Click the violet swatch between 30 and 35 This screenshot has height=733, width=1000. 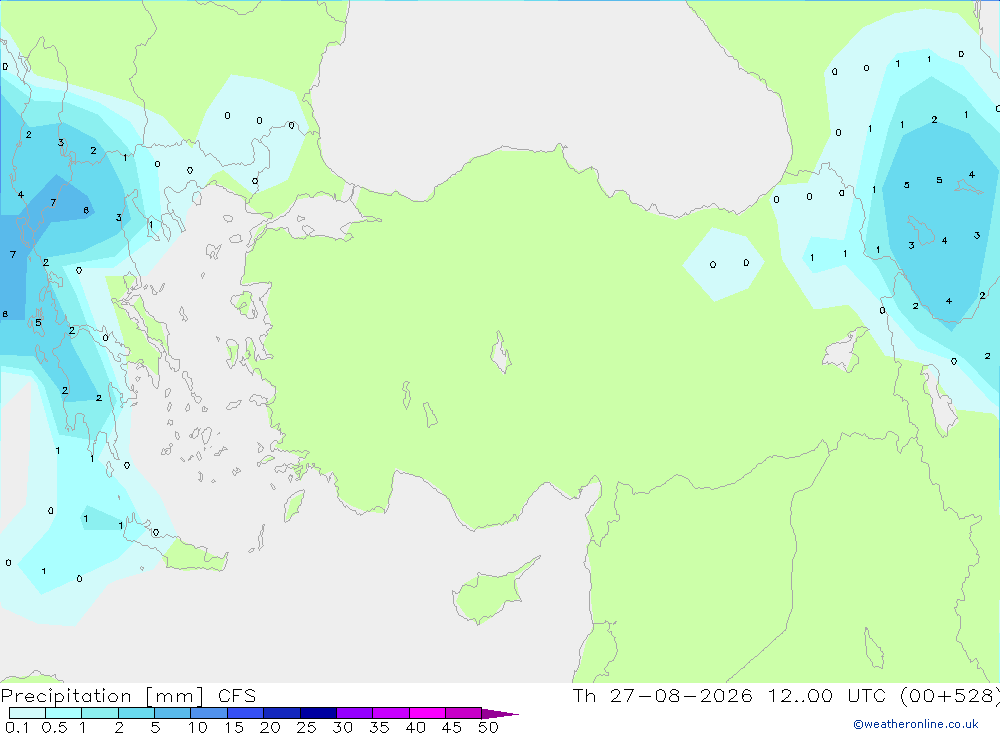(355, 713)
